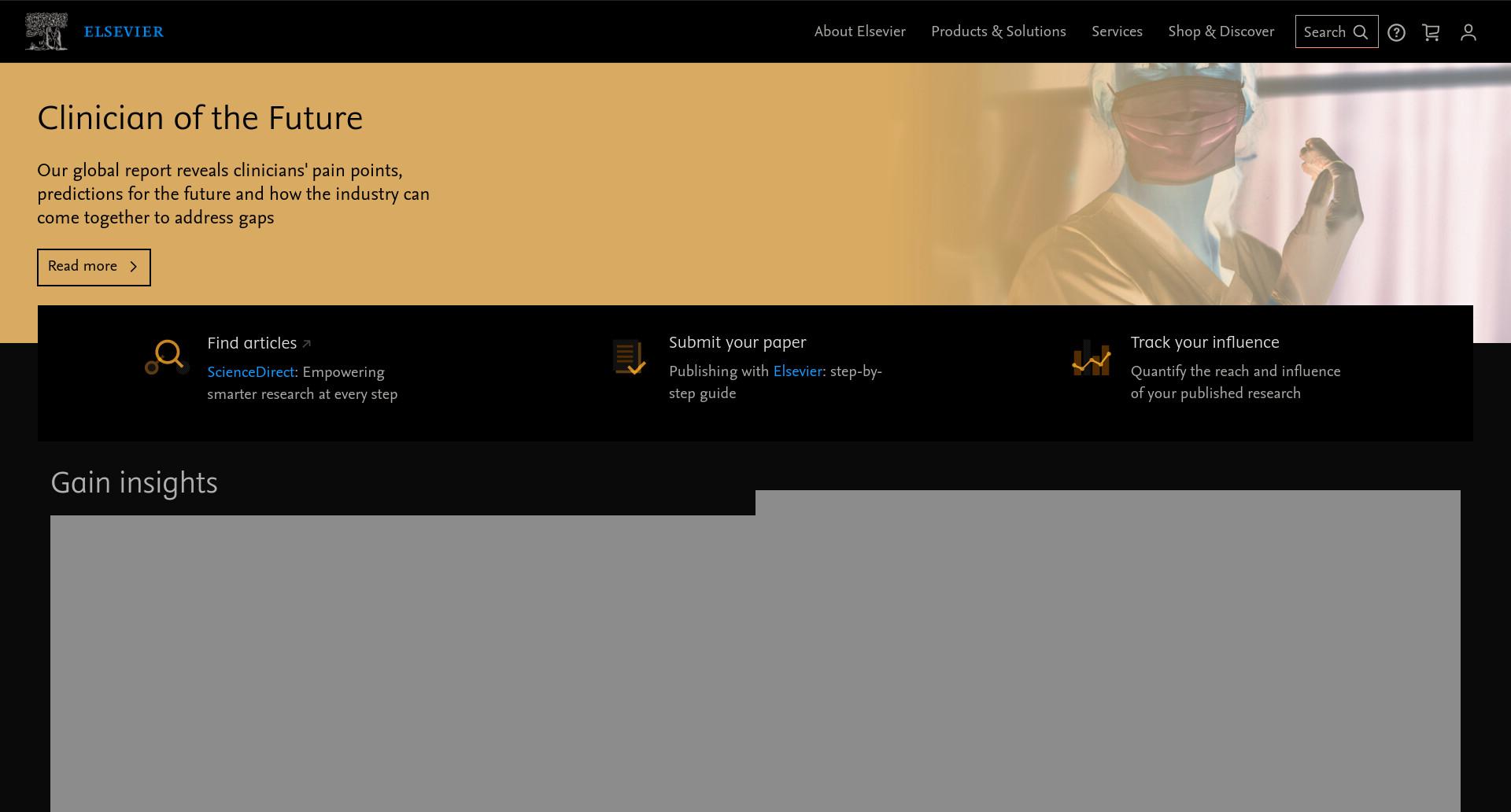The width and height of the screenshot is (1511, 812).
Task: Follow the Elsevier link in publishing text
Action: (x=797, y=371)
